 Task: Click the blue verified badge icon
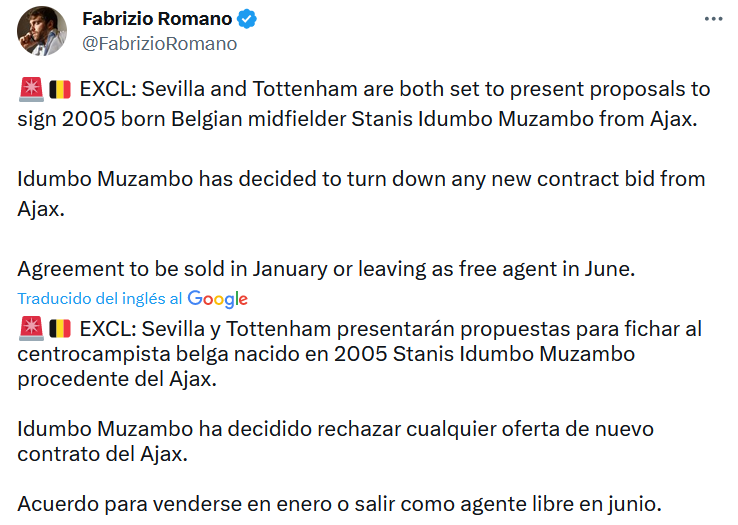click(x=247, y=19)
